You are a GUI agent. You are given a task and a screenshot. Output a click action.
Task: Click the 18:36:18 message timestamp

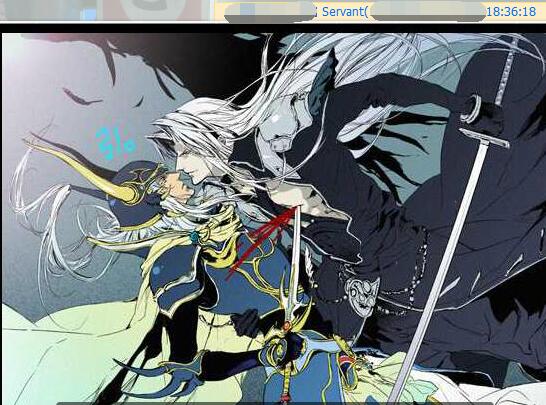[511, 12]
